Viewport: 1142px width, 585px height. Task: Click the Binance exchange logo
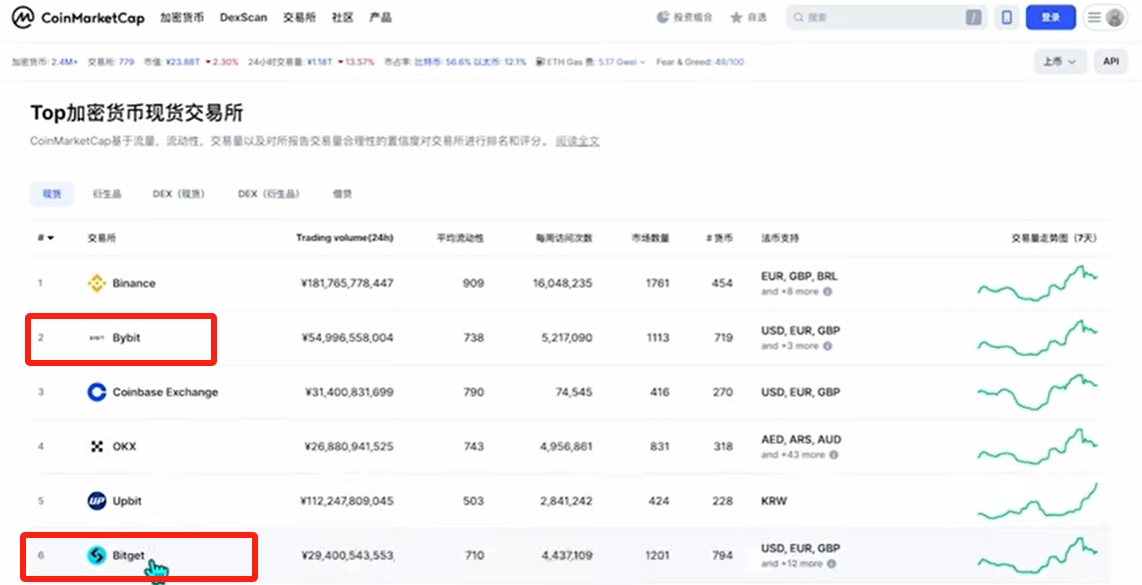pos(97,283)
